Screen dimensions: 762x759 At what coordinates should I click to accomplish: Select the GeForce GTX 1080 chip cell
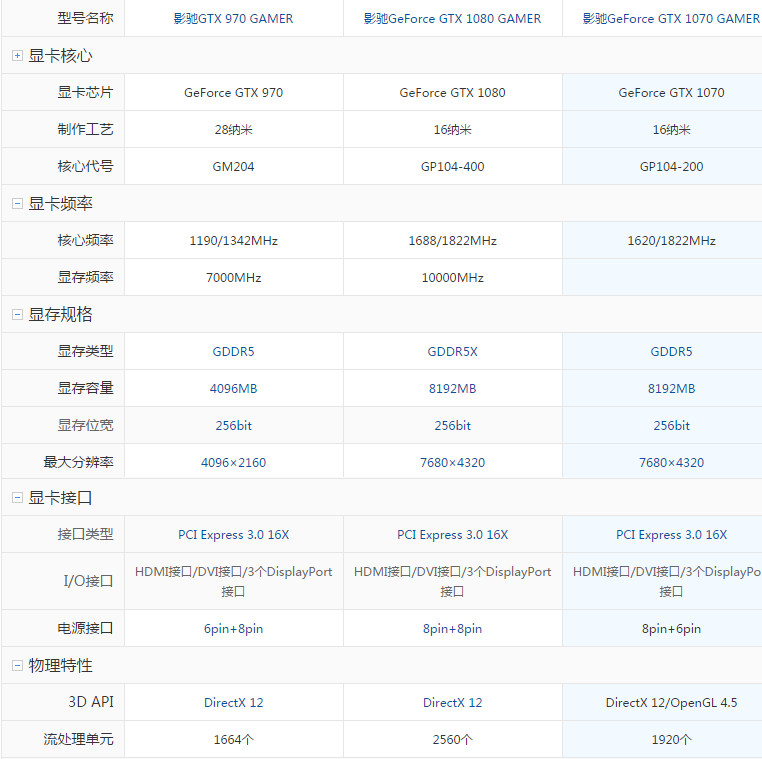452,92
